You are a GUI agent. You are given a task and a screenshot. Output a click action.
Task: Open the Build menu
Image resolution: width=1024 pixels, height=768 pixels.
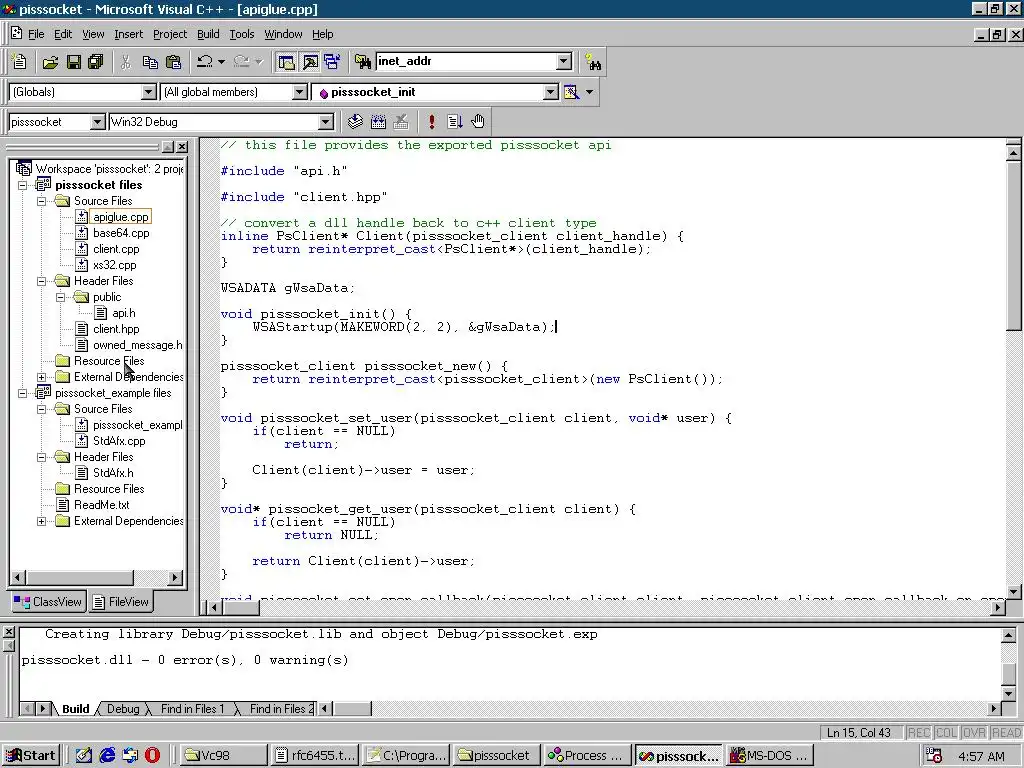(x=208, y=34)
